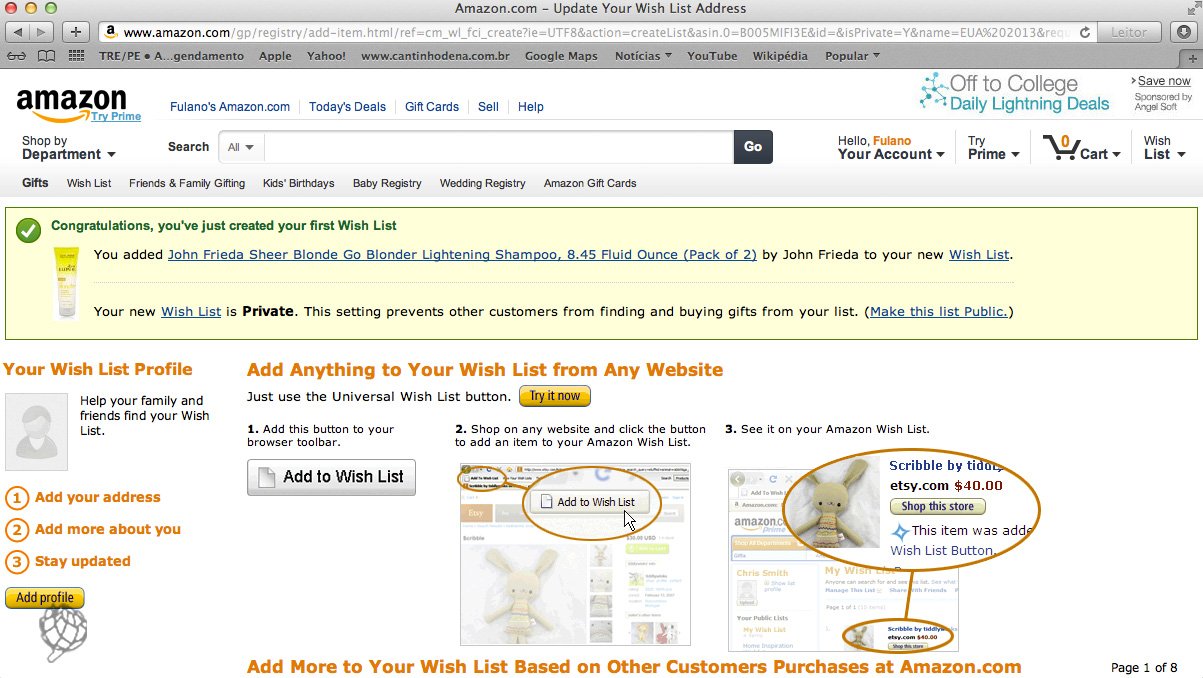Viewport: 1203px width, 678px height.
Task: Open the Popular bookmarks folder dropdown
Action: [850, 56]
